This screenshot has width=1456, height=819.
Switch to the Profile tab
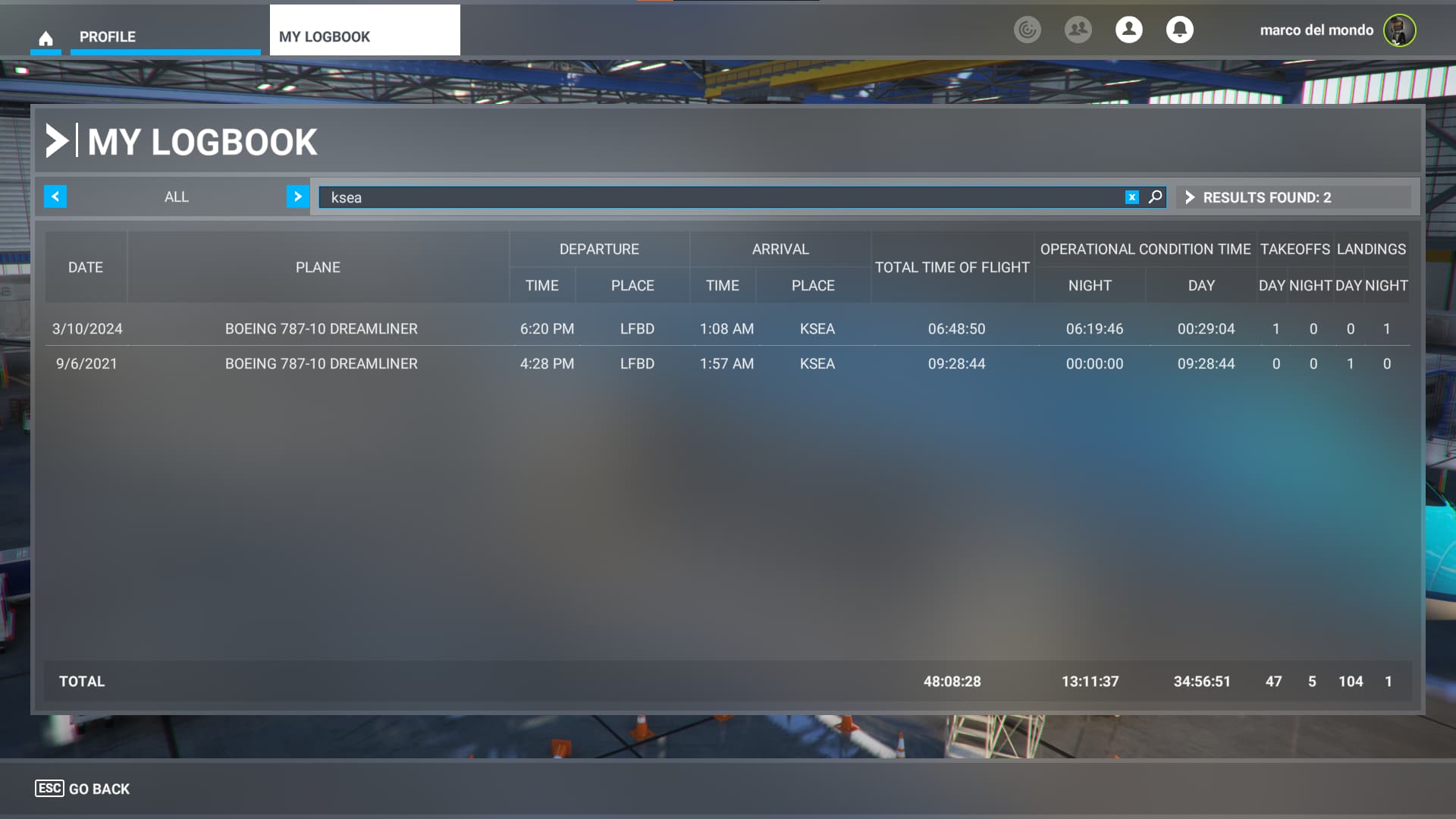click(107, 36)
